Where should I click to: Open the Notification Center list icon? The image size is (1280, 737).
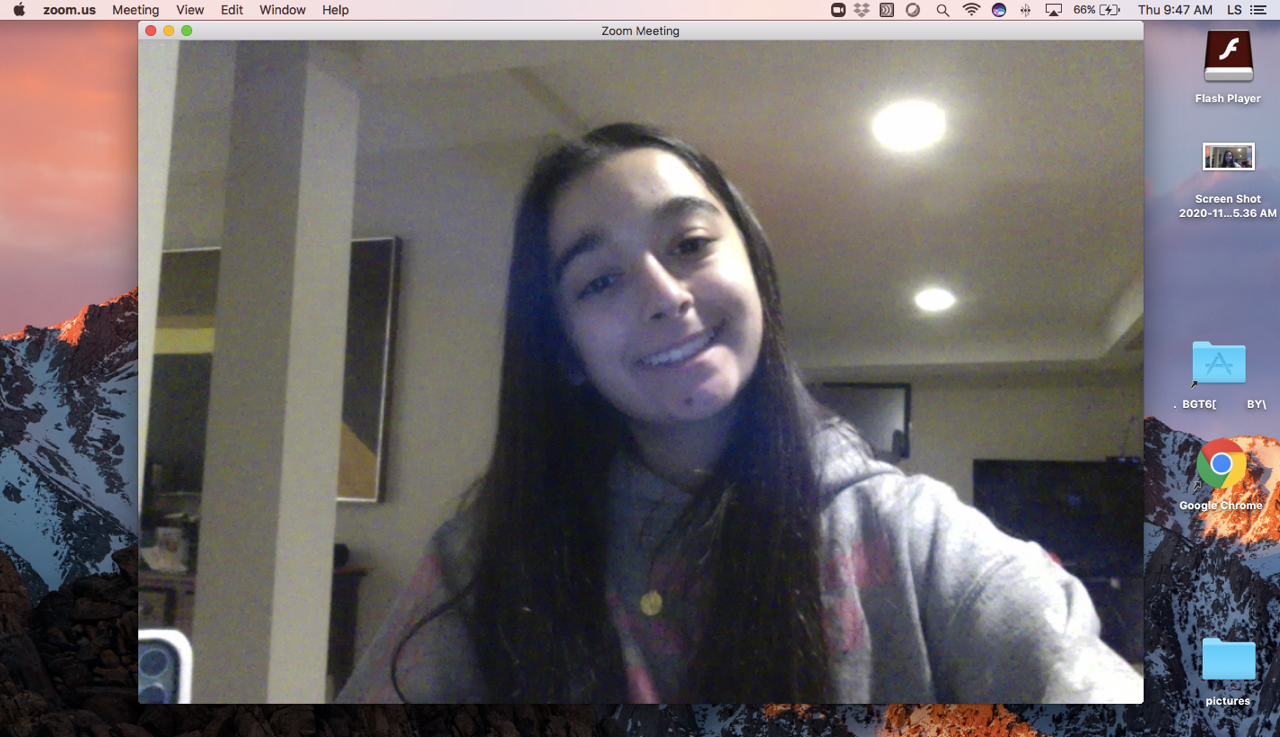[x=1258, y=10]
